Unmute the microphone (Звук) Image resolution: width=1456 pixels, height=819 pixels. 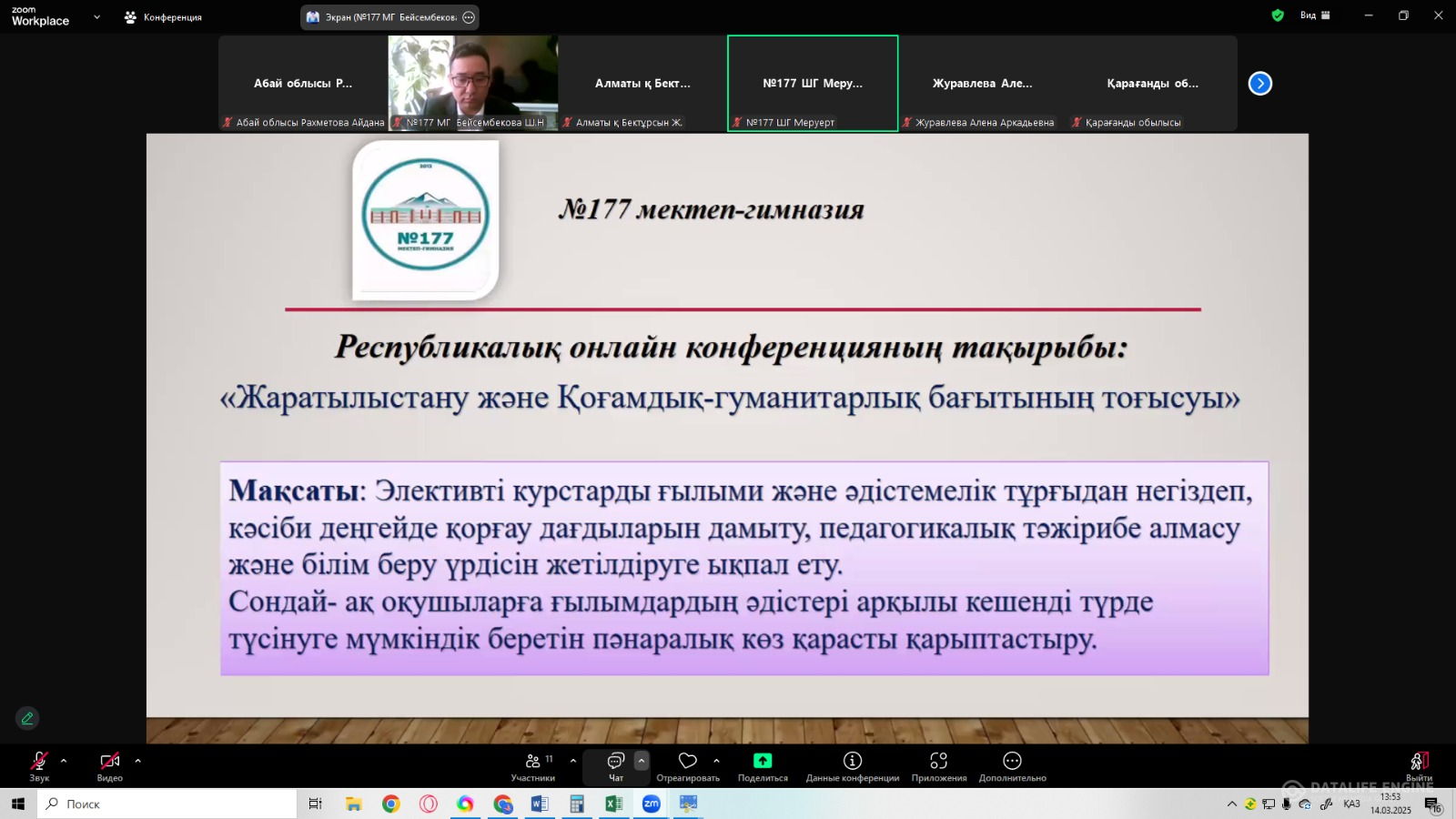click(x=39, y=765)
